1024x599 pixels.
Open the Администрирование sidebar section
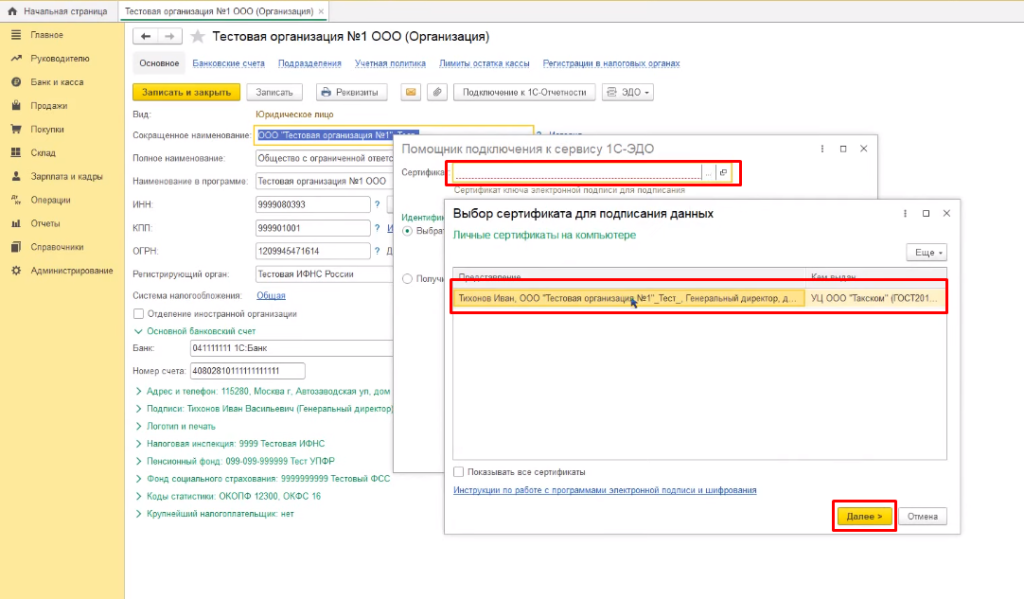coord(71,270)
